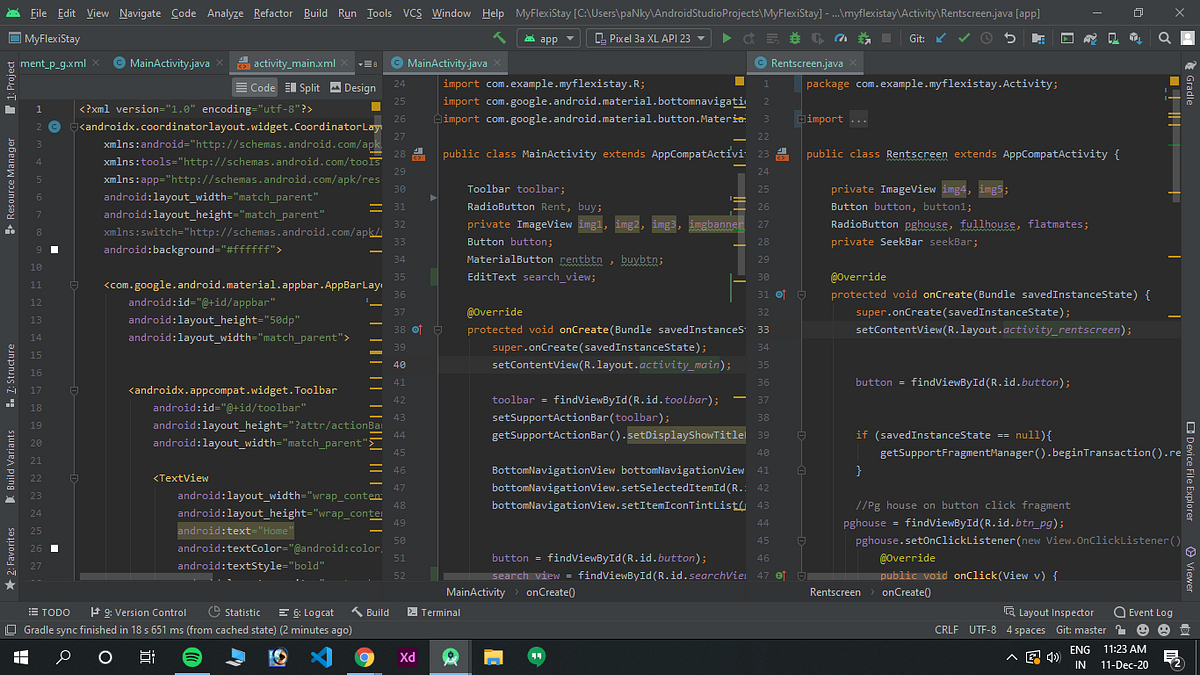Click class gutter icon on XML line 2
This screenshot has height=675, width=1200.
(54, 127)
